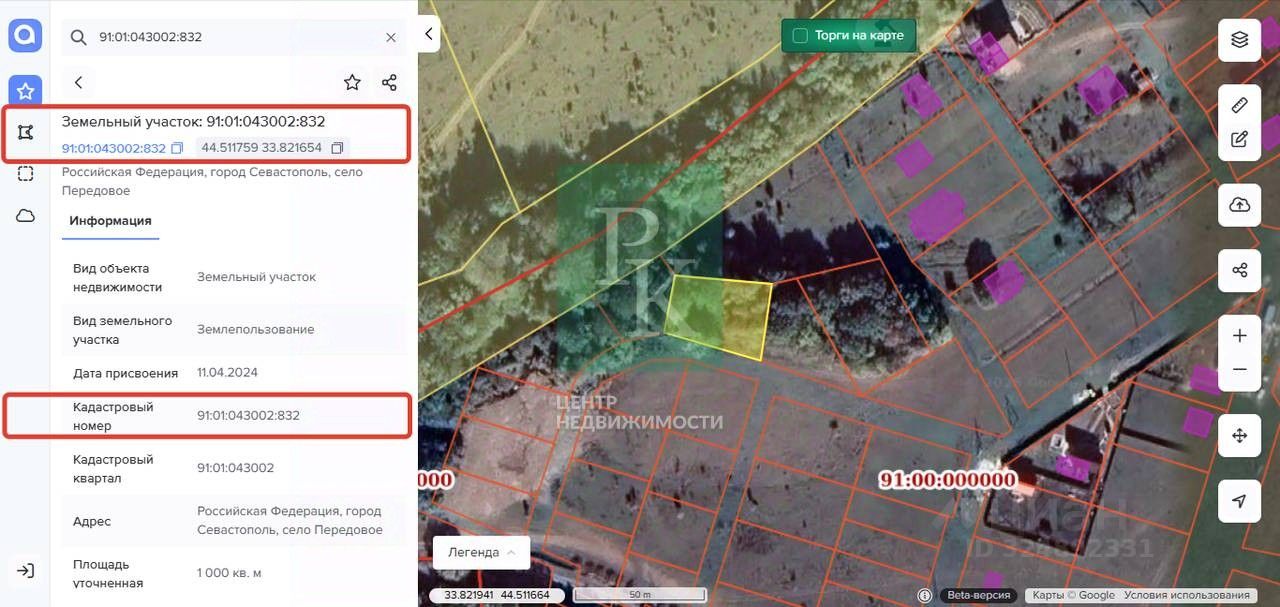Go back using the left arrow
Screen dimensions: 1280x607
click(x=79, y=82)
